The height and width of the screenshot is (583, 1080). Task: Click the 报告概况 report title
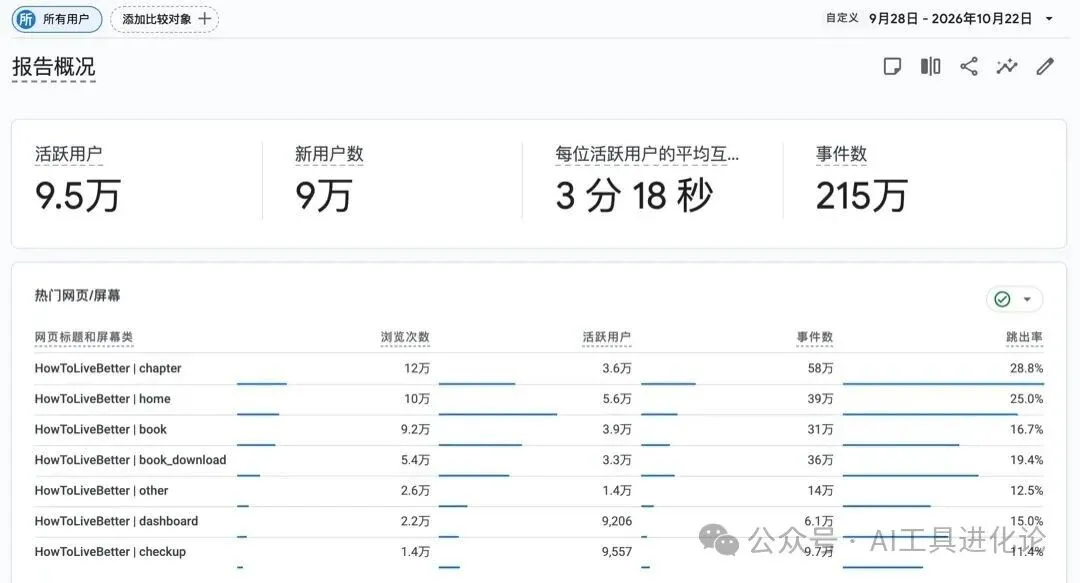coord(54,67)
